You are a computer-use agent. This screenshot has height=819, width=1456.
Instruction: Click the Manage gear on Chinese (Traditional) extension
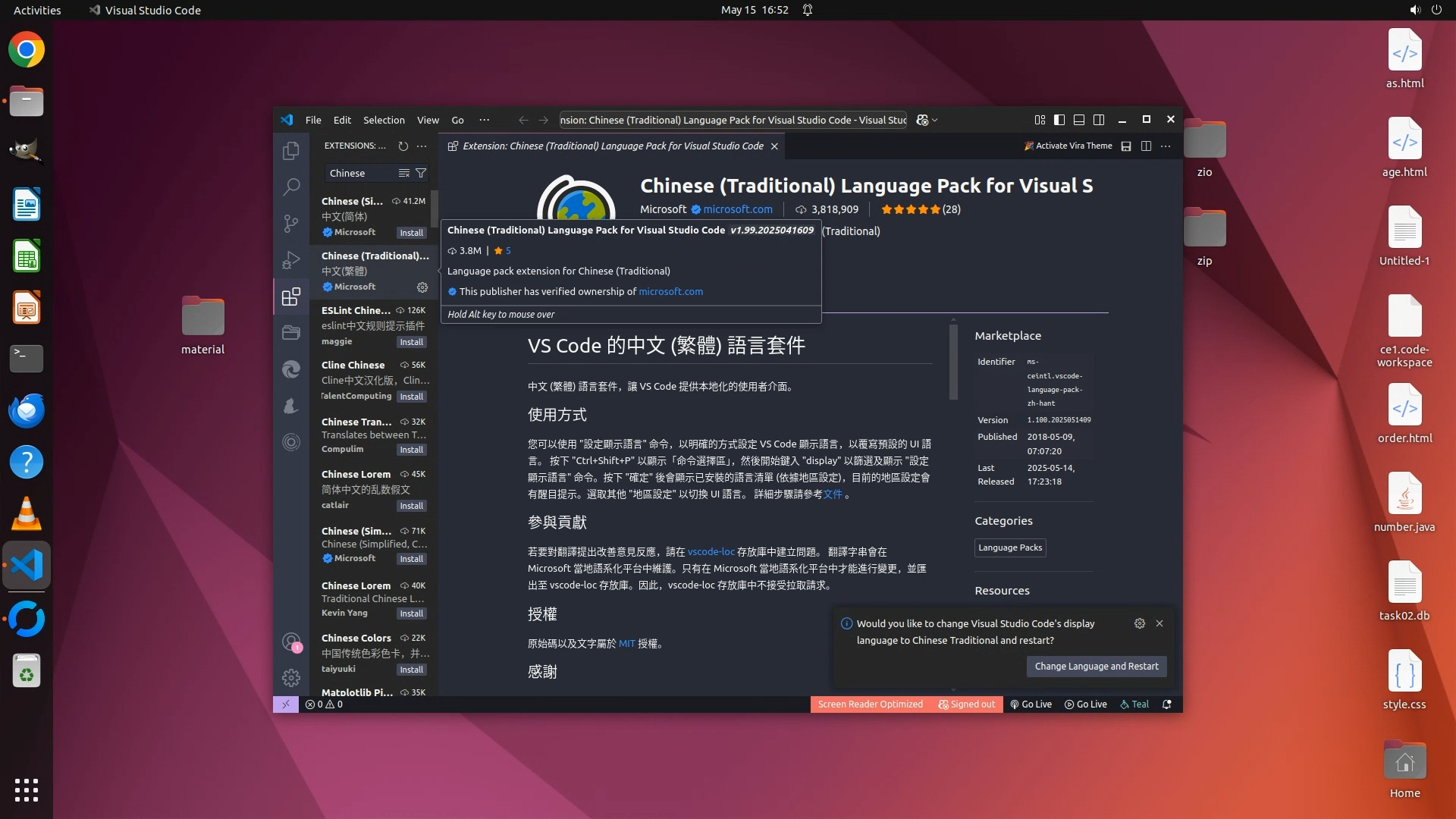click(x=422, y=287)
